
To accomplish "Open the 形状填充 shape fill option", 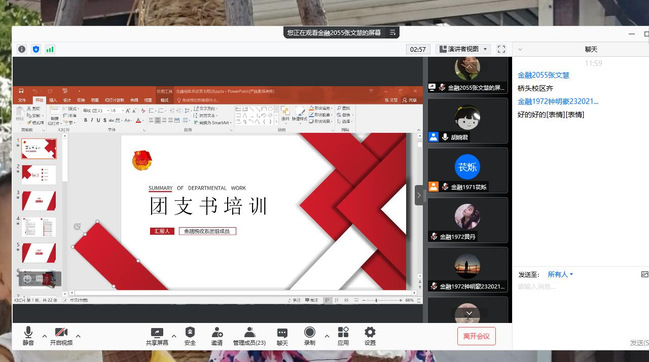I will tap(320, 108).
